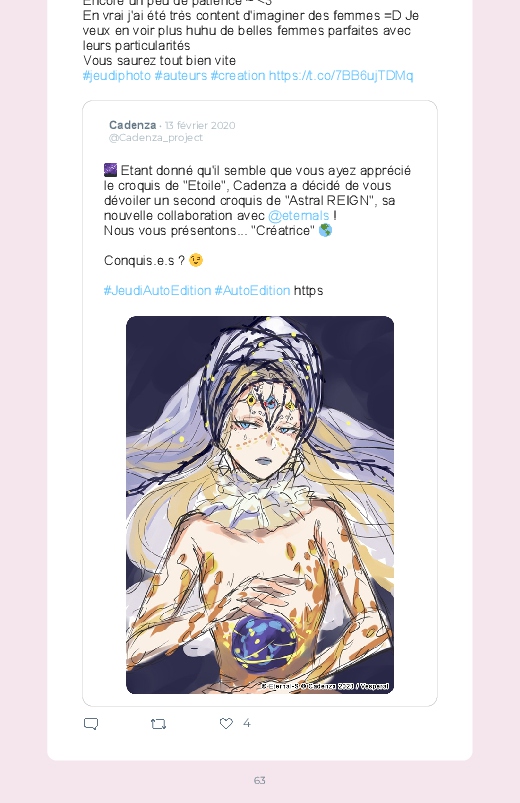Click the page number 63

coord(260,780)
